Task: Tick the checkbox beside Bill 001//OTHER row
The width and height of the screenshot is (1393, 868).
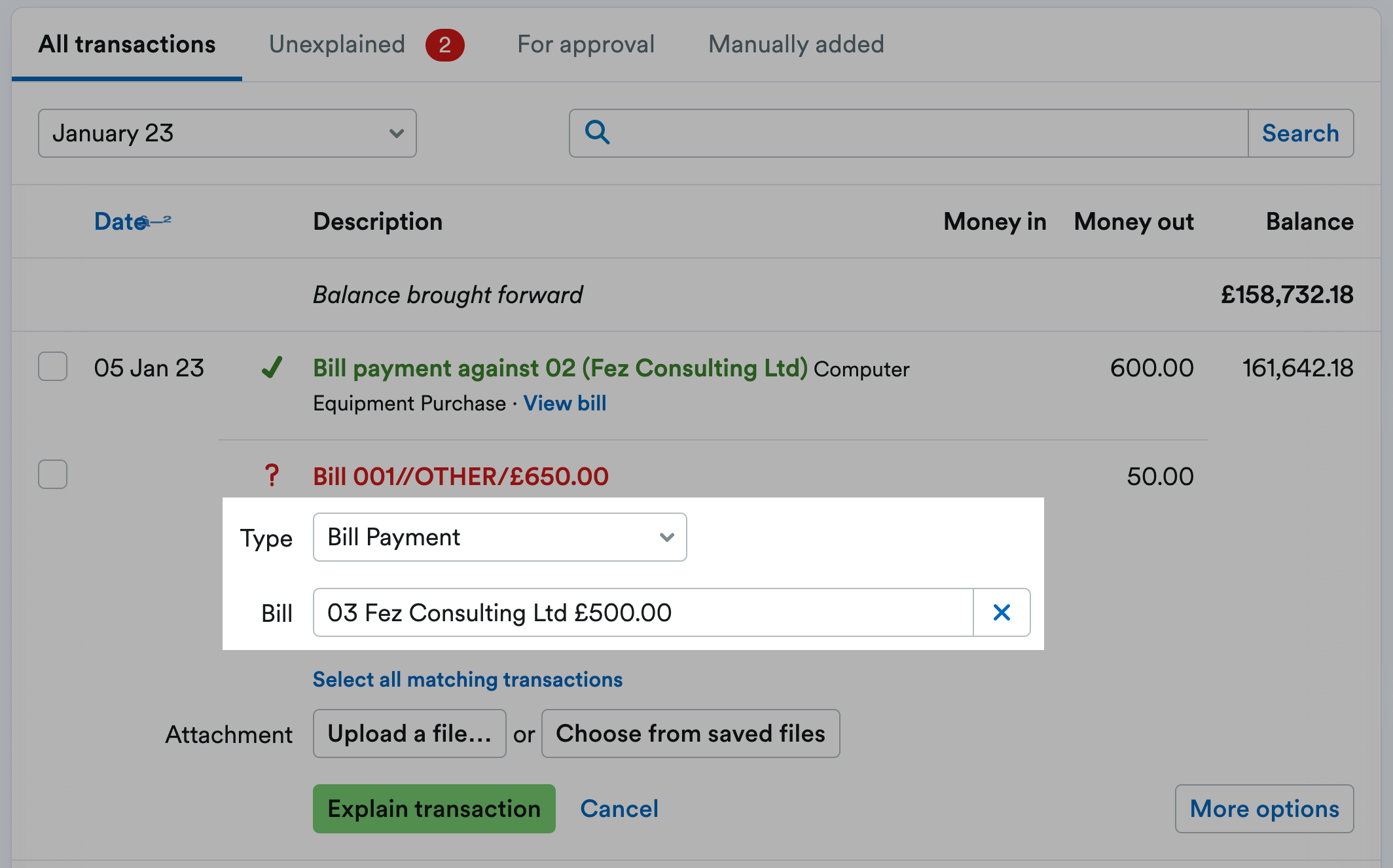Action: point(52,475)
